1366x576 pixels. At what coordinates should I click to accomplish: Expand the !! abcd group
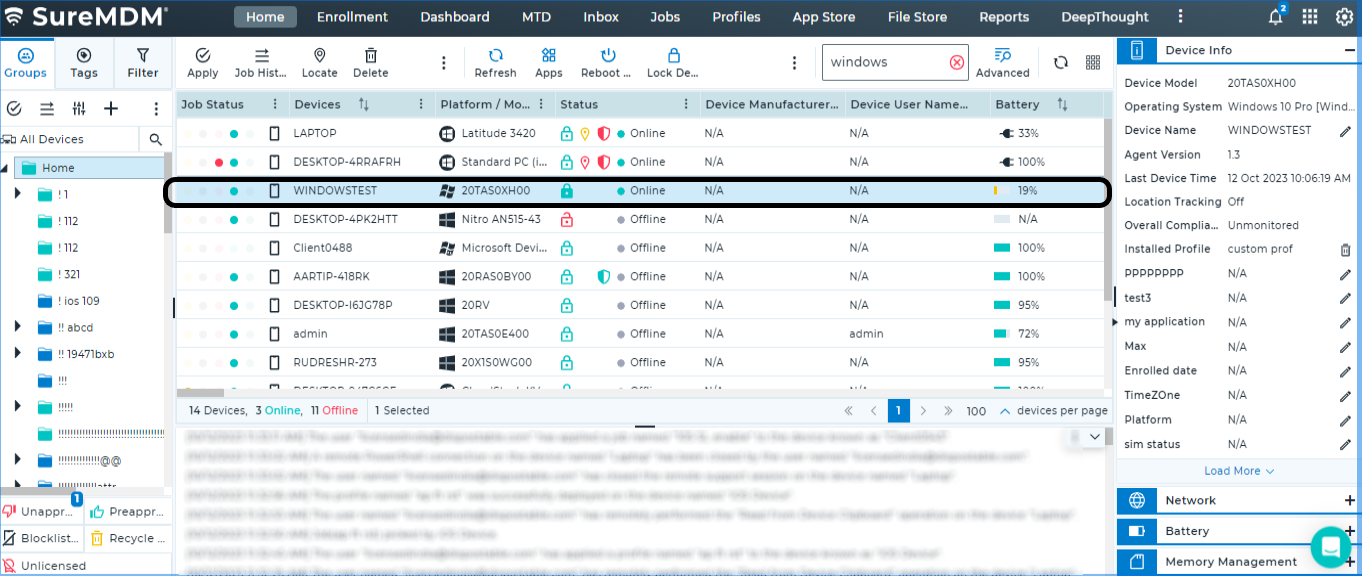click(17, 326)
